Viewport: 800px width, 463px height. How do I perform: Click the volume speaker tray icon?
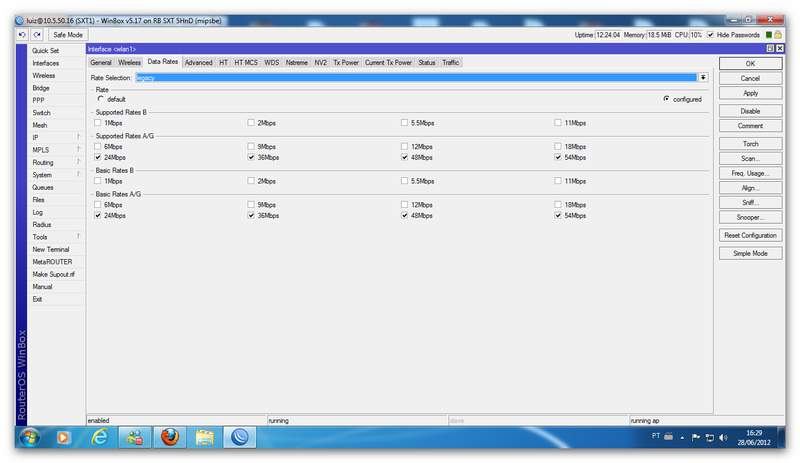click(x=723, y=437)
